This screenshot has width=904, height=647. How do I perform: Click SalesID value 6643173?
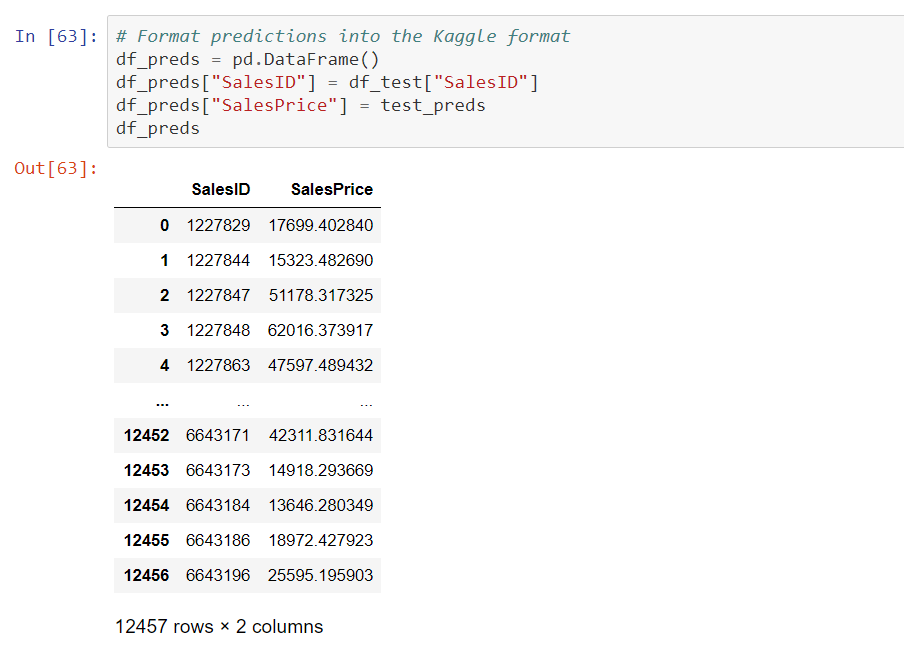(218, 471)
